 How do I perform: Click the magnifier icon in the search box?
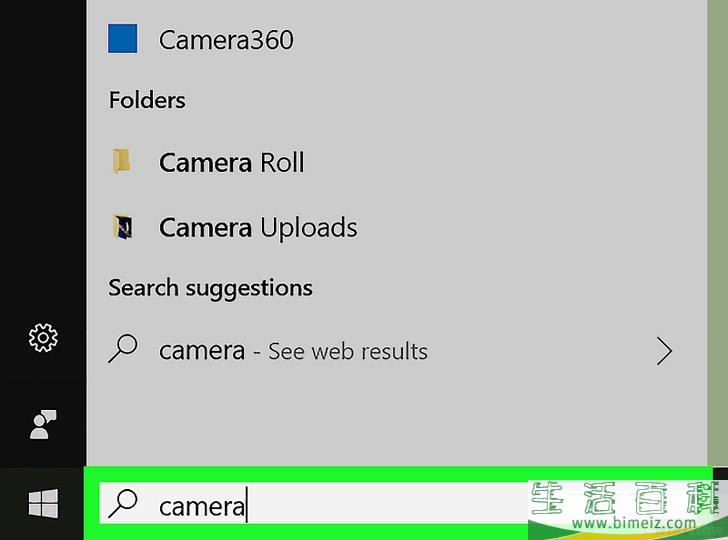pyautogui.click(x=123, y=505)
